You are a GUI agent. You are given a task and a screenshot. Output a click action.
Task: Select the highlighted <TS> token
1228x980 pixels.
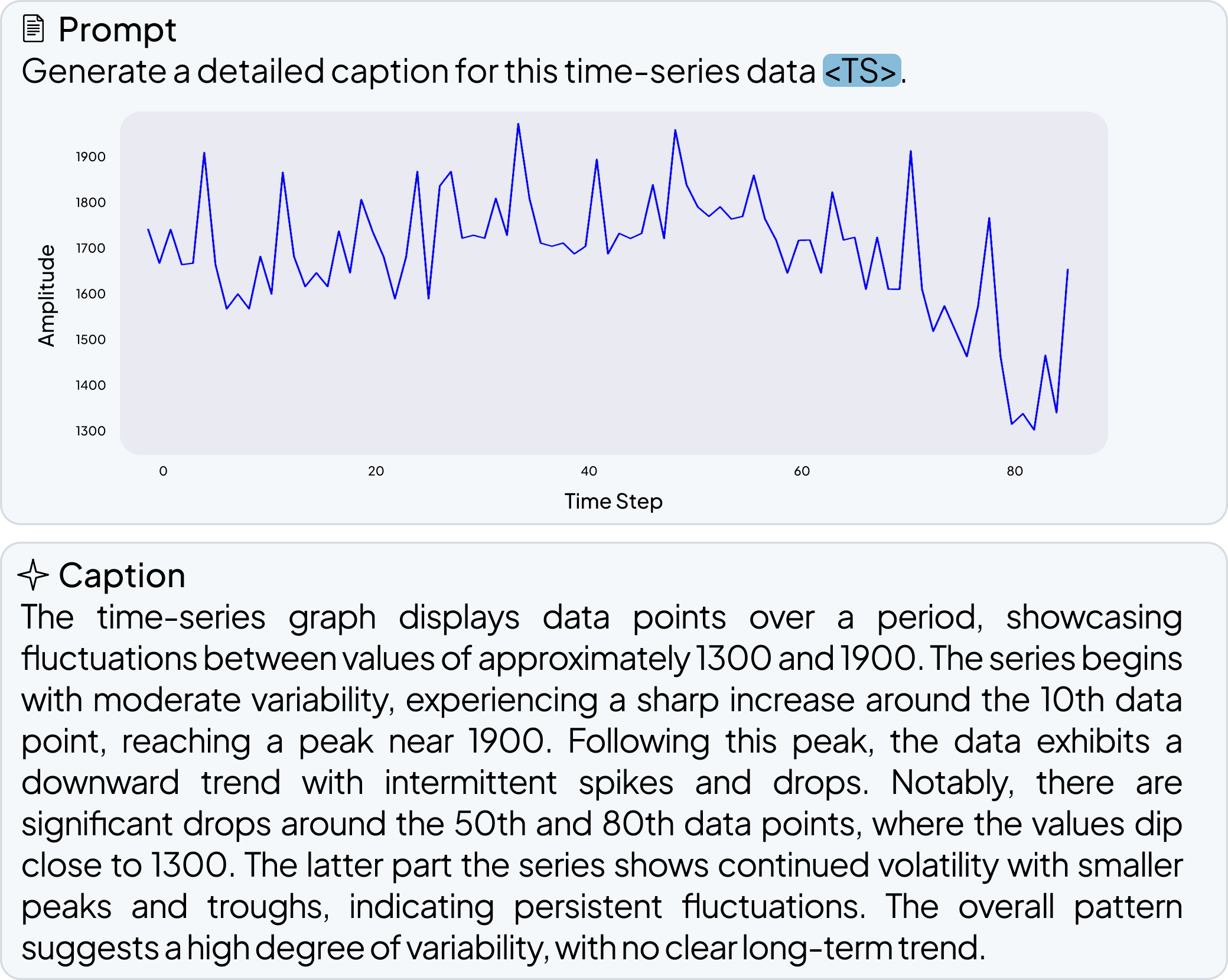point(861,71)
